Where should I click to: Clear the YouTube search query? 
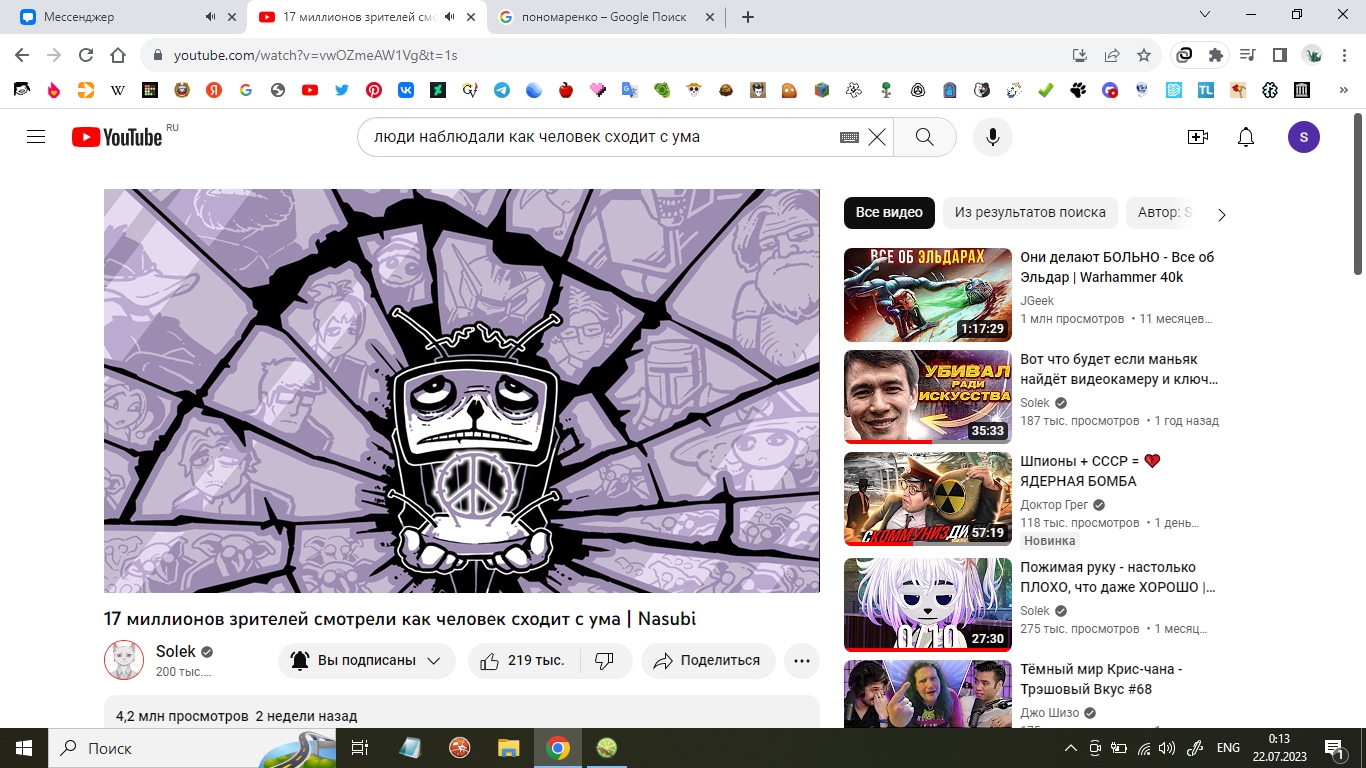(877, 137)
